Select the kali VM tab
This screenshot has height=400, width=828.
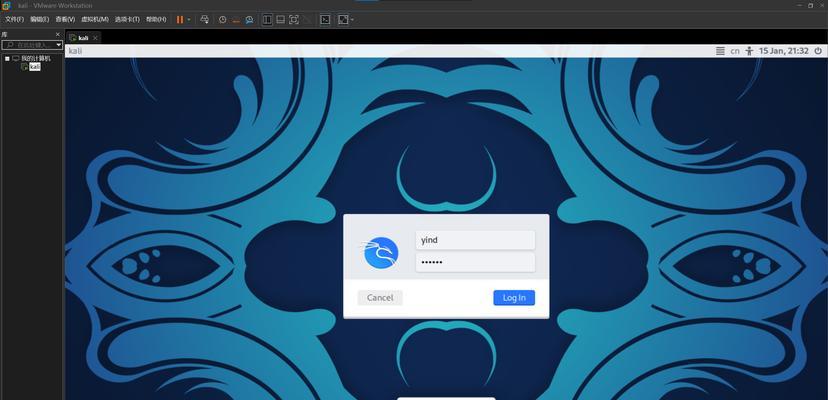[x=83, y=38]
